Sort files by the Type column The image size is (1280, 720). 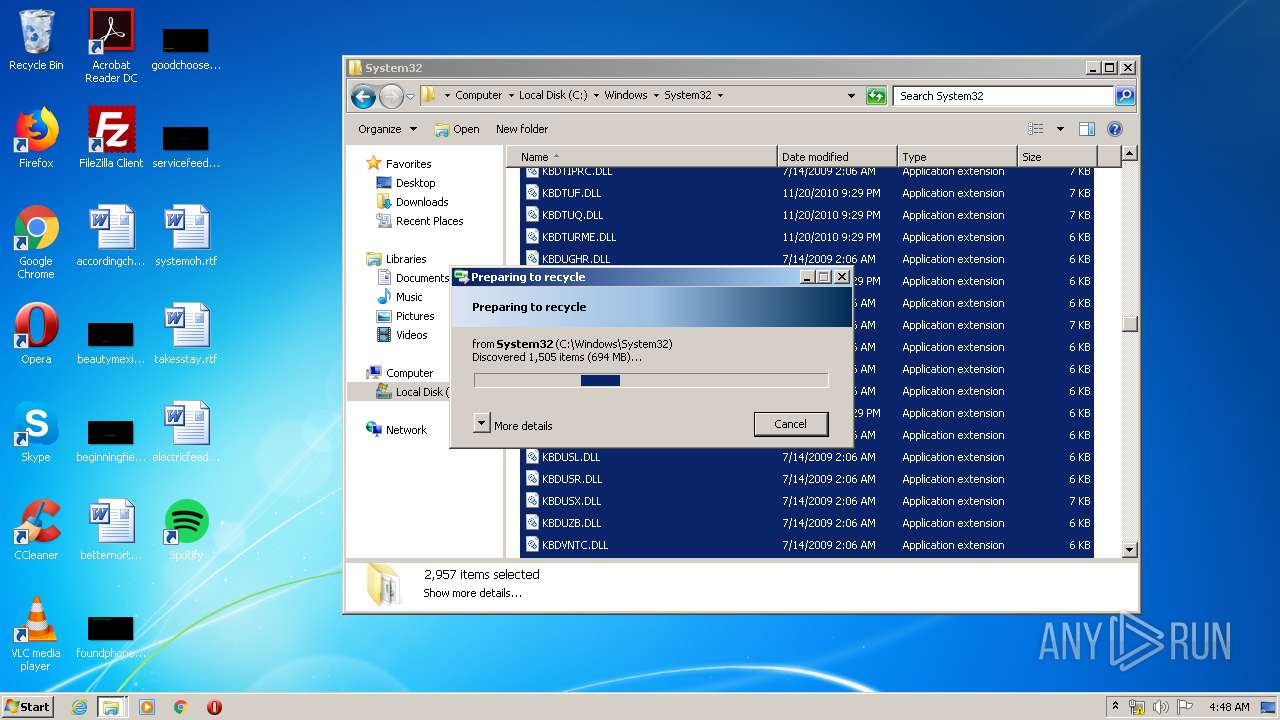957,157
